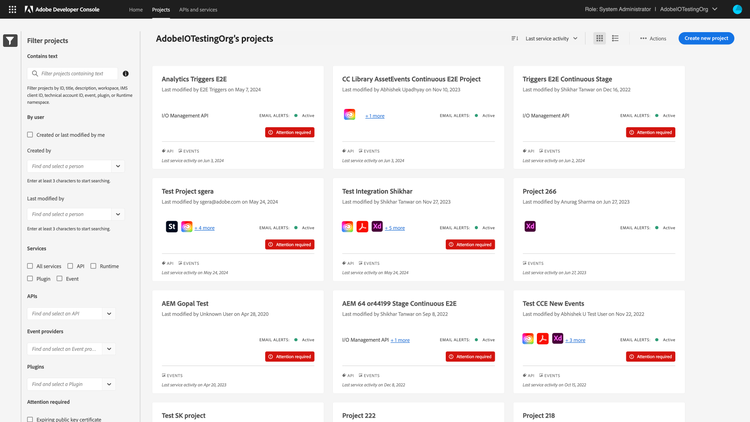
Task: Click the 'Create new project' button
Action: [x=706, y=38]
